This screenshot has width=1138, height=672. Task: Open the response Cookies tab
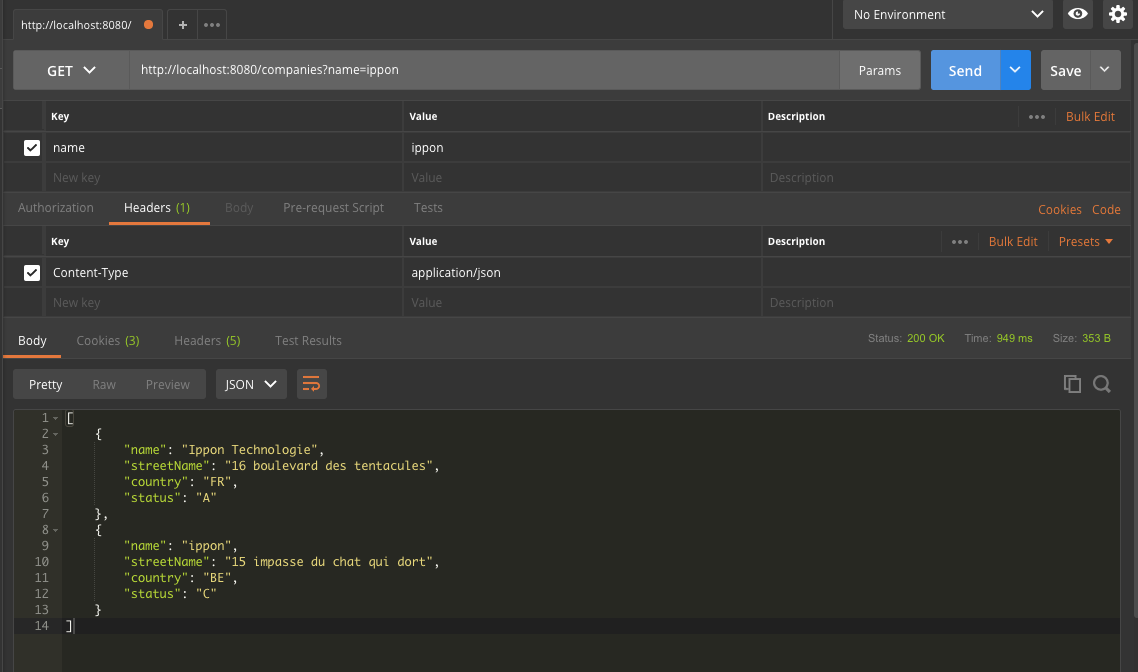pos(107,341)
